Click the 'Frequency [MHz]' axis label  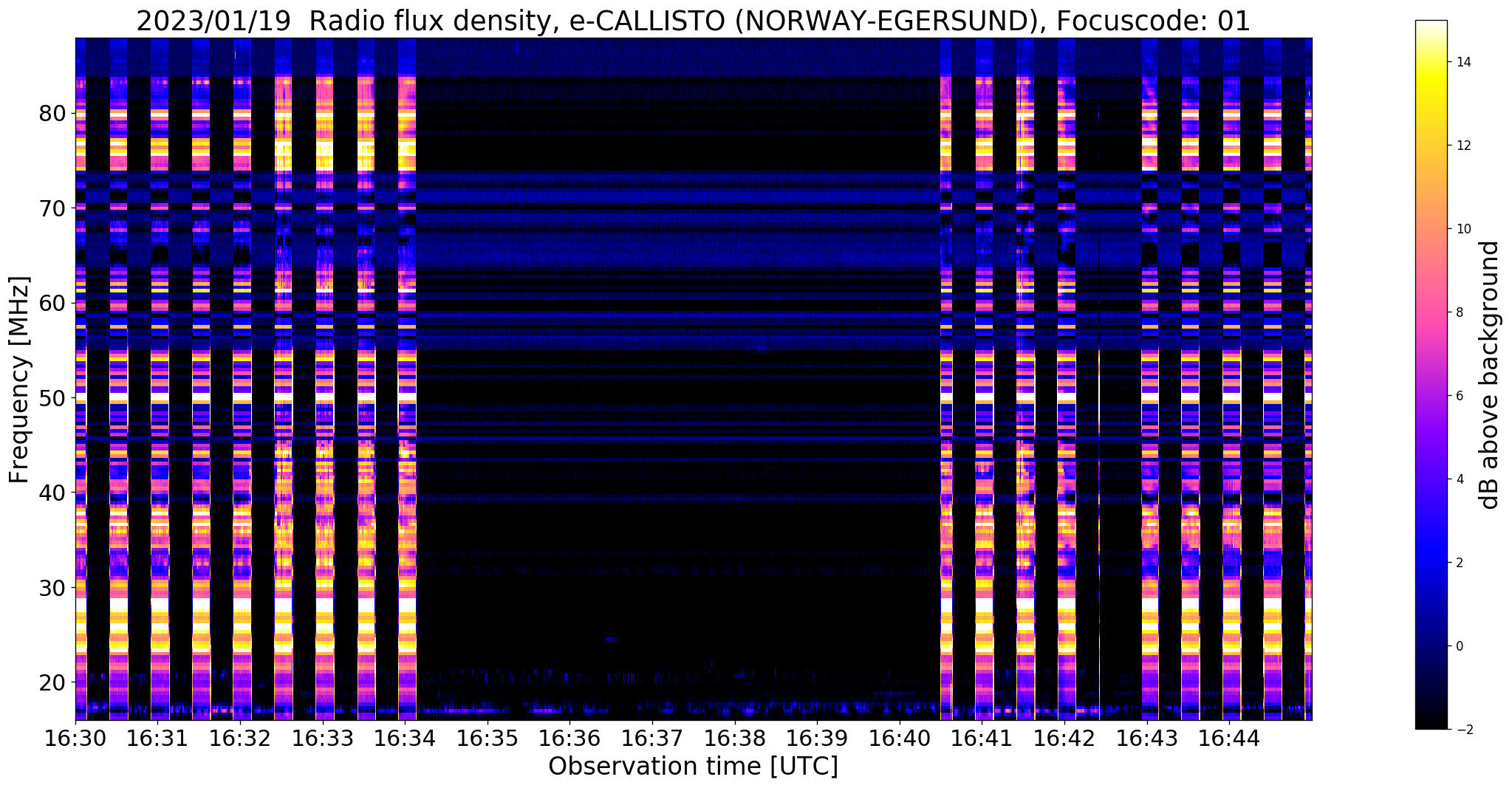[20, 380]
